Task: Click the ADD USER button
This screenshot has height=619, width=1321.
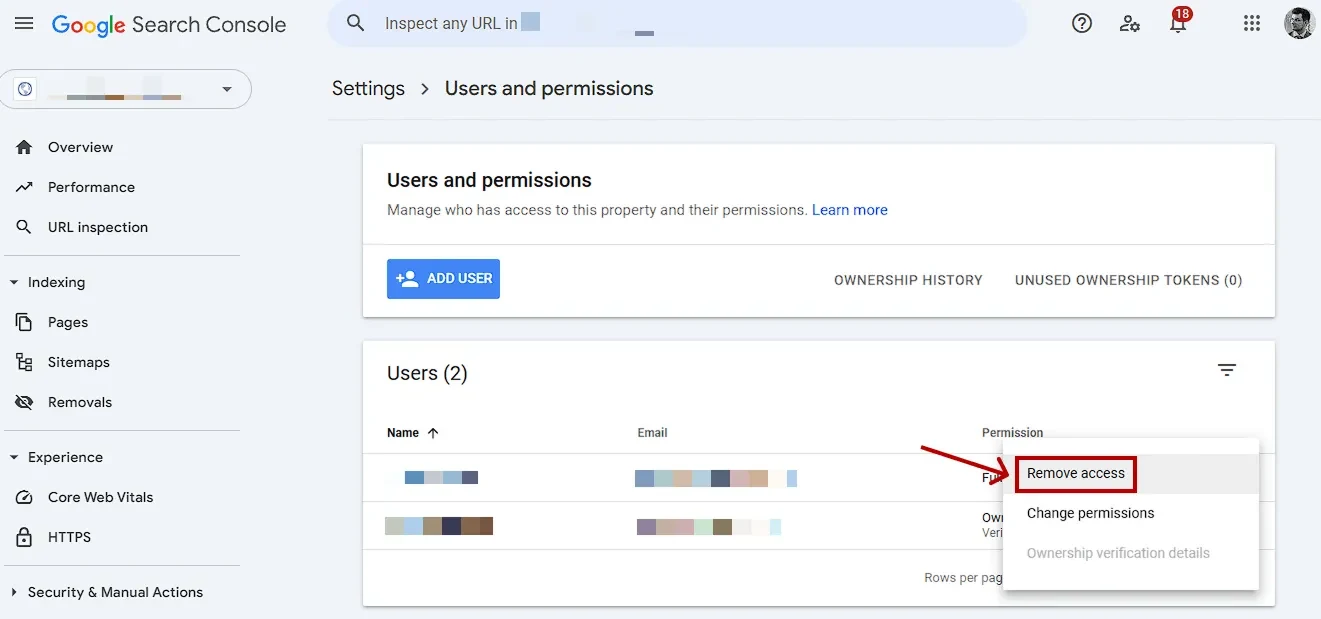Action: click(443, 279)
